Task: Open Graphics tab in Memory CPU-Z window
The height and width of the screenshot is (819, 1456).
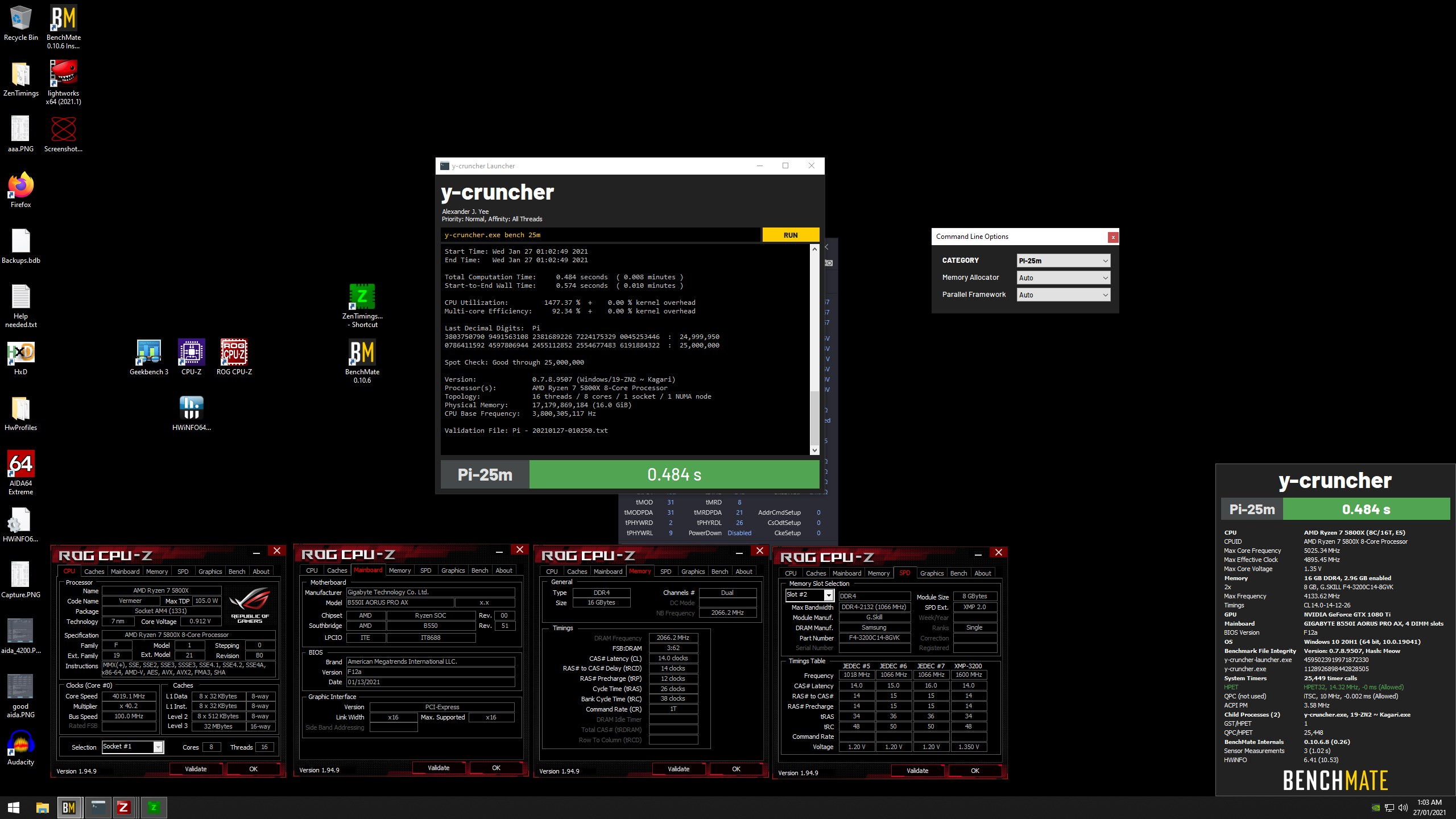Action: click(x=693, y=572)
